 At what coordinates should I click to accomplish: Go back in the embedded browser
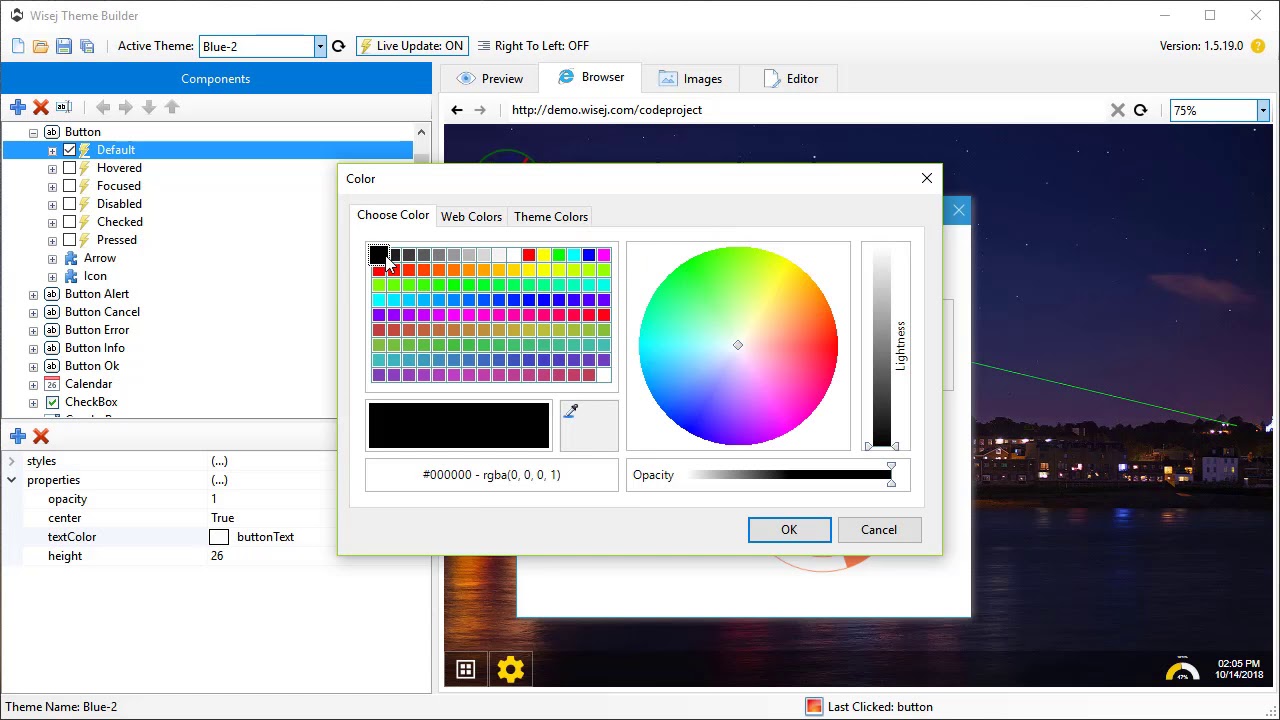point(457,110)
